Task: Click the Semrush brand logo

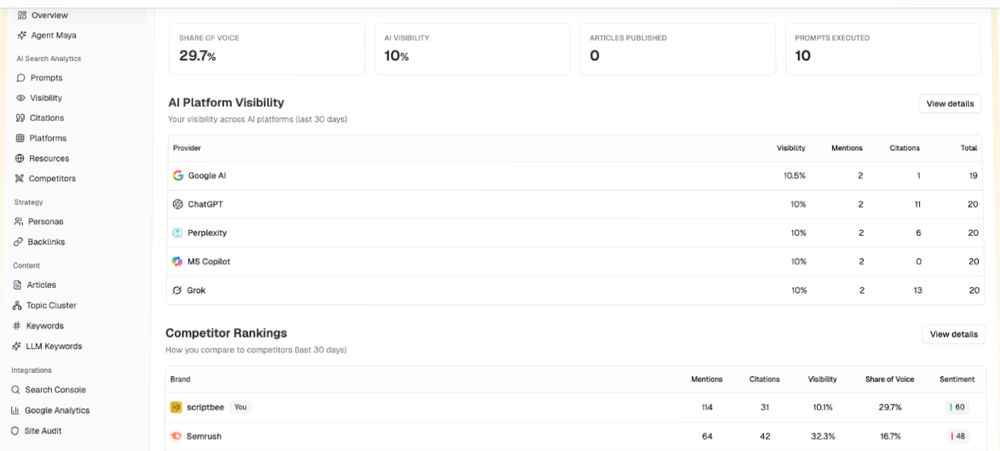Action: pyautogui.click(x=176, y=437)
